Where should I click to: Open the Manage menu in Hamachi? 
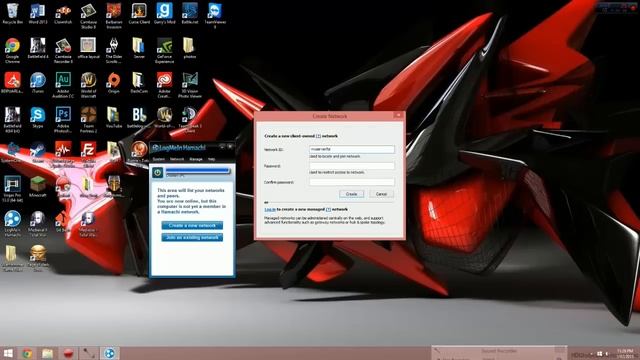pyautogui.click(x=196, y=159)
